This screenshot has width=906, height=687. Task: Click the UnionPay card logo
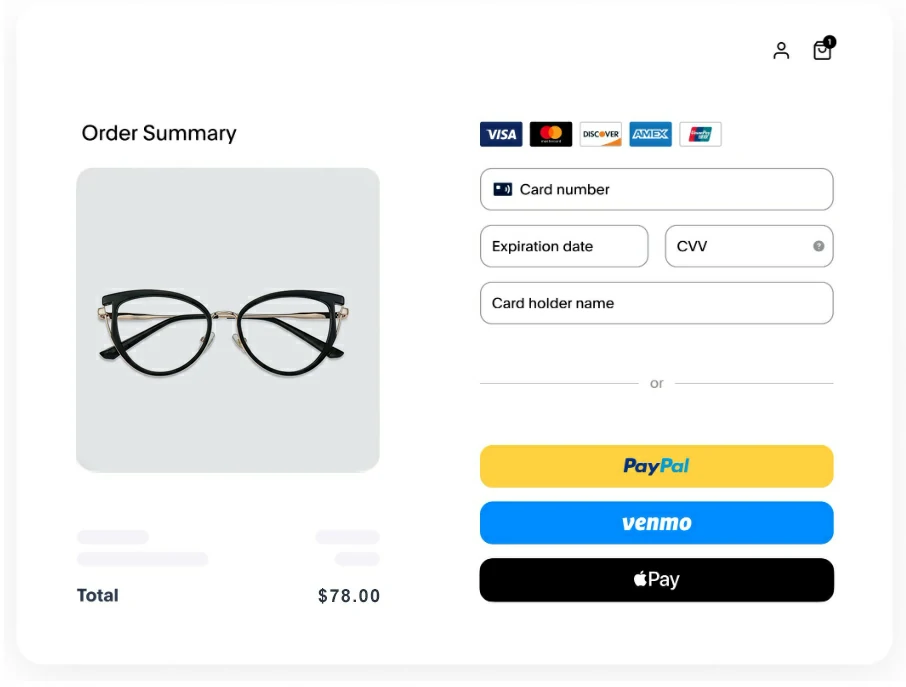point(700,134)
